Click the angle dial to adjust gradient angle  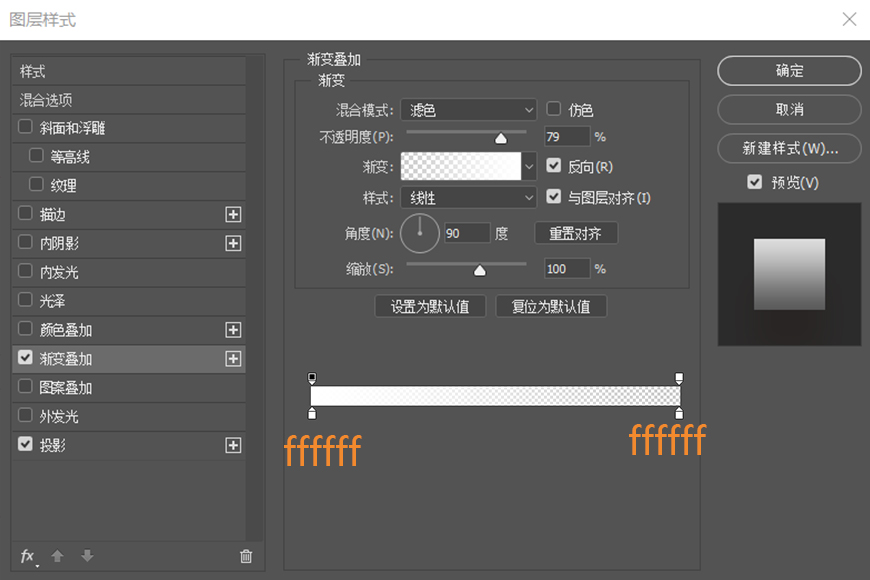419,232
